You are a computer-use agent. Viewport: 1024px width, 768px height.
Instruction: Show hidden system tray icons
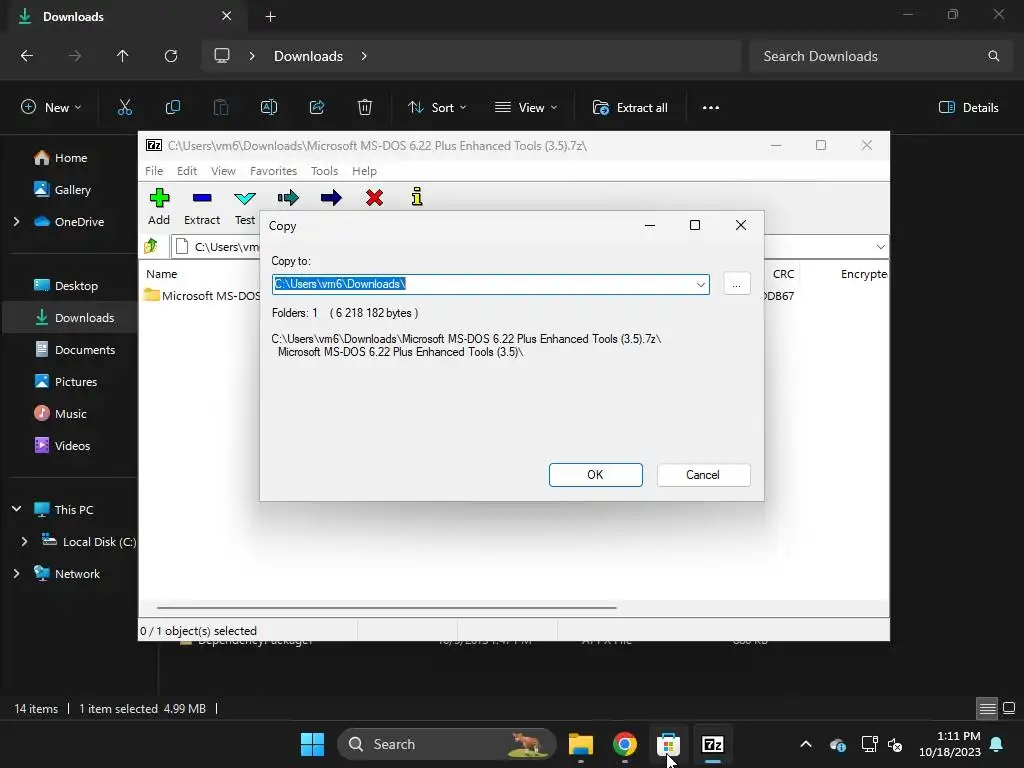click(806, 744)
